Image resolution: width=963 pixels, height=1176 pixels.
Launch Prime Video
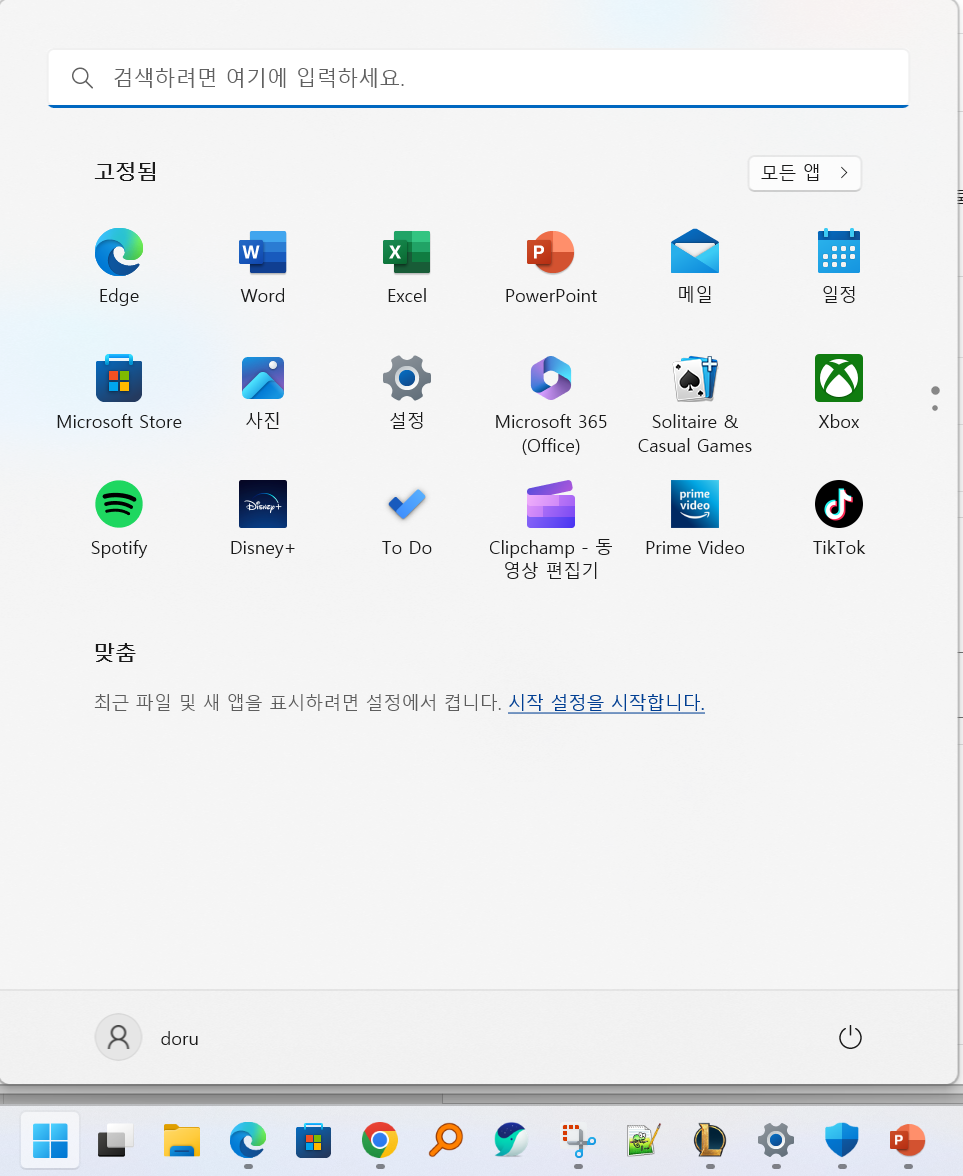coord(694,518)
